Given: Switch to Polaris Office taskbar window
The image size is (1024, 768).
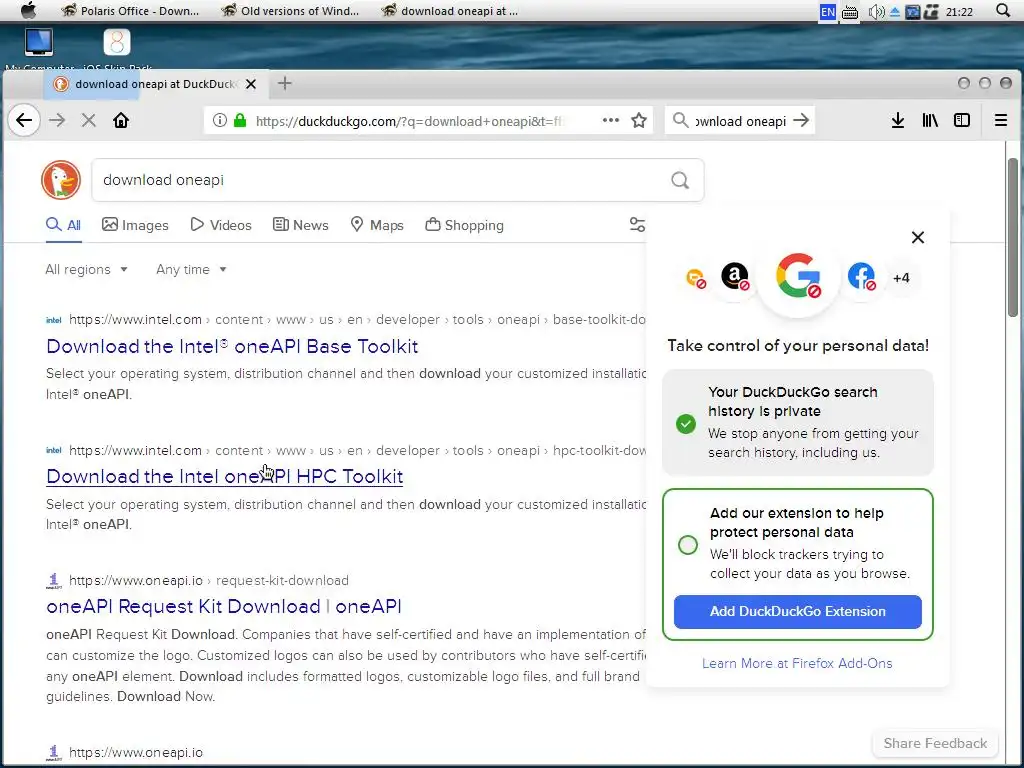Looking at the screenshot, I should (x=130, y=10).
